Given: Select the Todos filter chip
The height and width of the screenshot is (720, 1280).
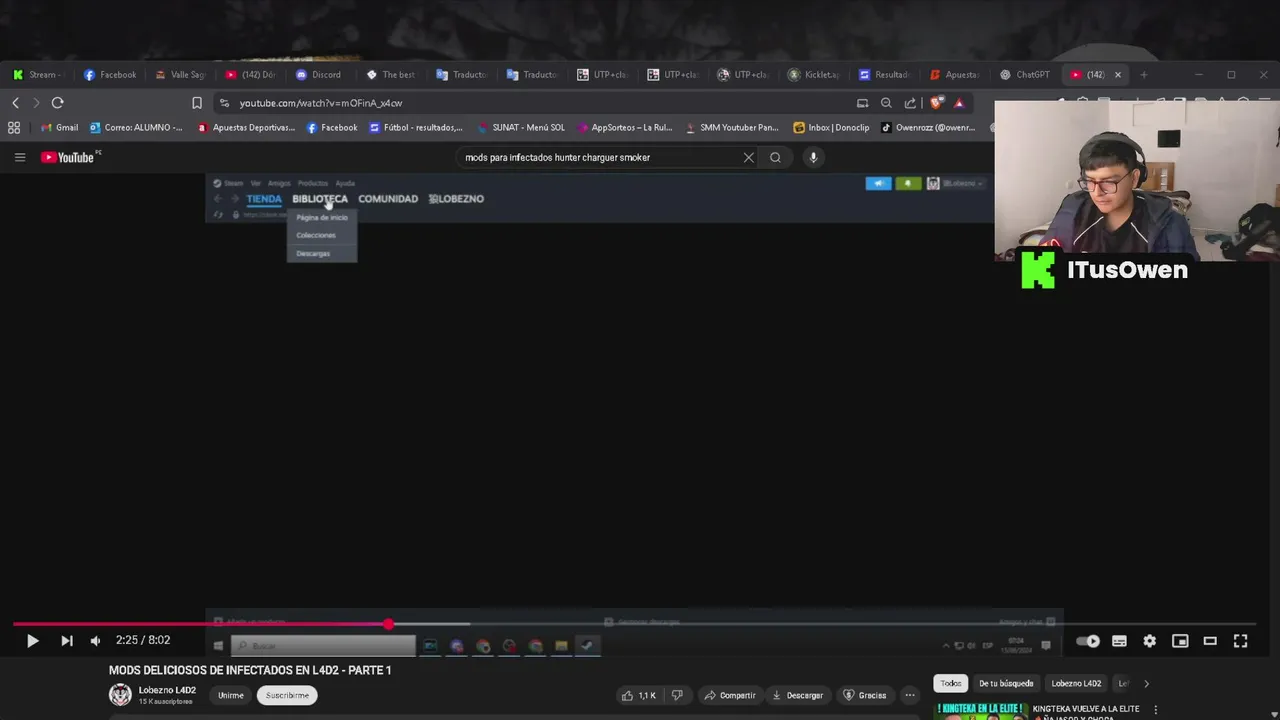Looking at the screenshot, I should (951, 684).
